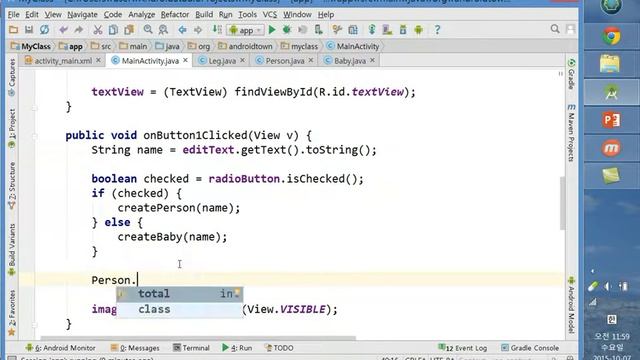
Task: Start debugging with the bug icon
Action: coord(287,30)
